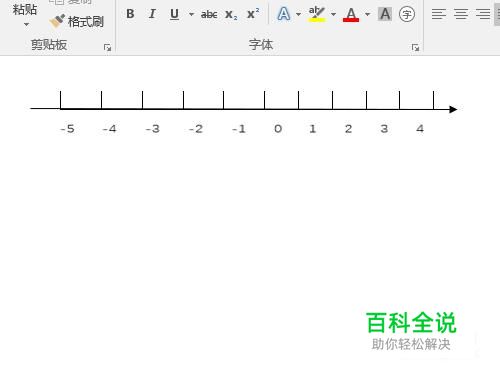Open the Paste dropdown arrow
This screenshot has height=383, width=500.
click(x=26, y=24)
